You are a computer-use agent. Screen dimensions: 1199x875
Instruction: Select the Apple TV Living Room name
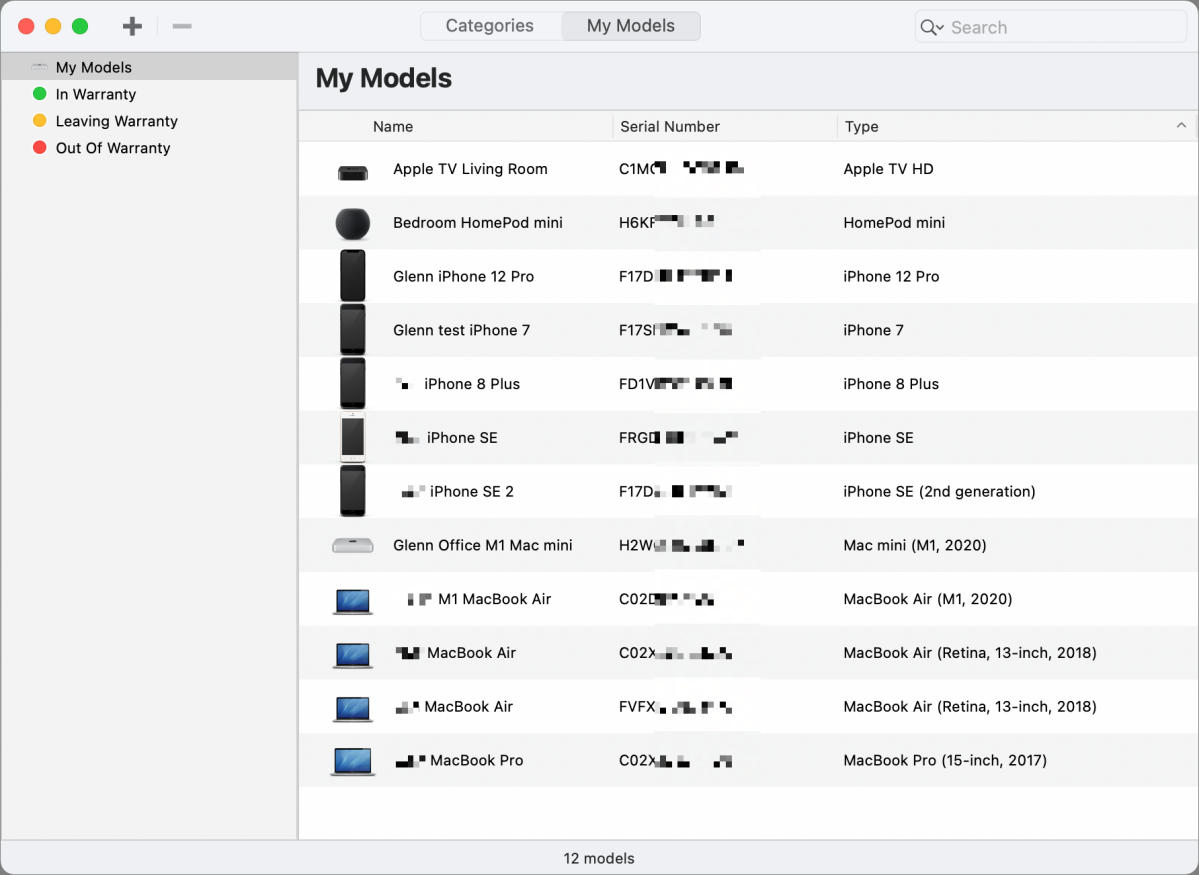click(470, 169)
